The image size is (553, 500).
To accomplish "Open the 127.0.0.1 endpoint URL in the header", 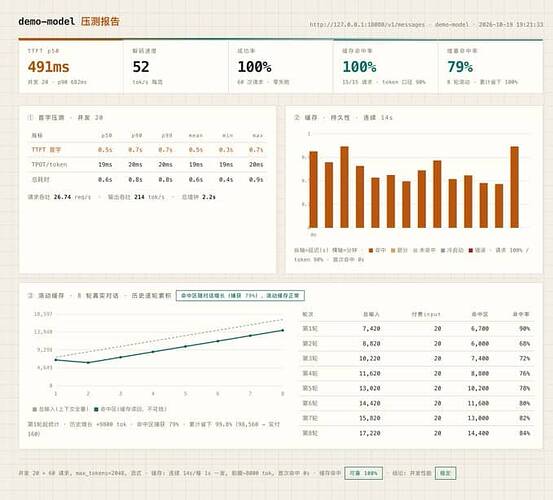I will pos(367,24).
